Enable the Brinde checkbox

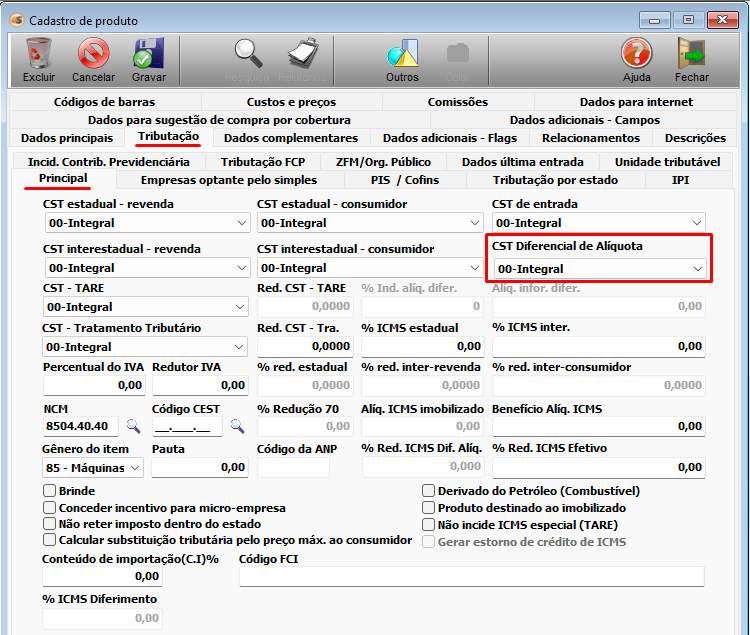coord(49,491)
